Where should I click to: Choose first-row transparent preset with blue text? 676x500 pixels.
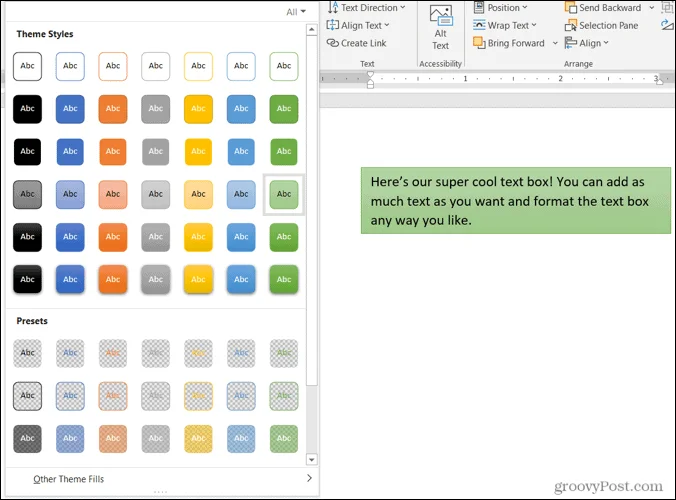[x=70, y=353]
